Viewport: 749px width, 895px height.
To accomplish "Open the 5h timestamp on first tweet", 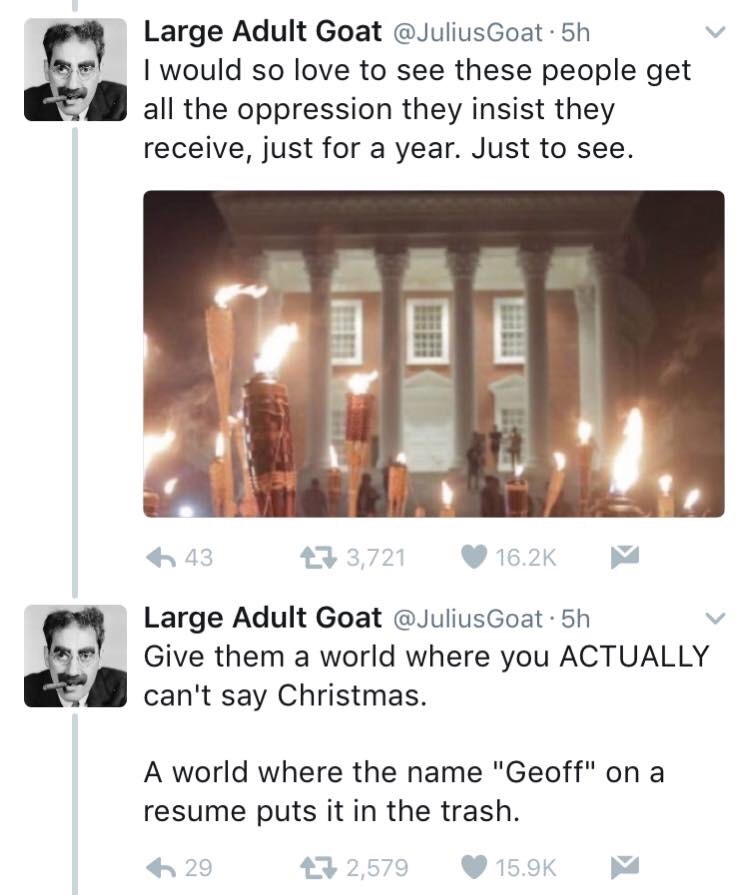I will [575, 33].
